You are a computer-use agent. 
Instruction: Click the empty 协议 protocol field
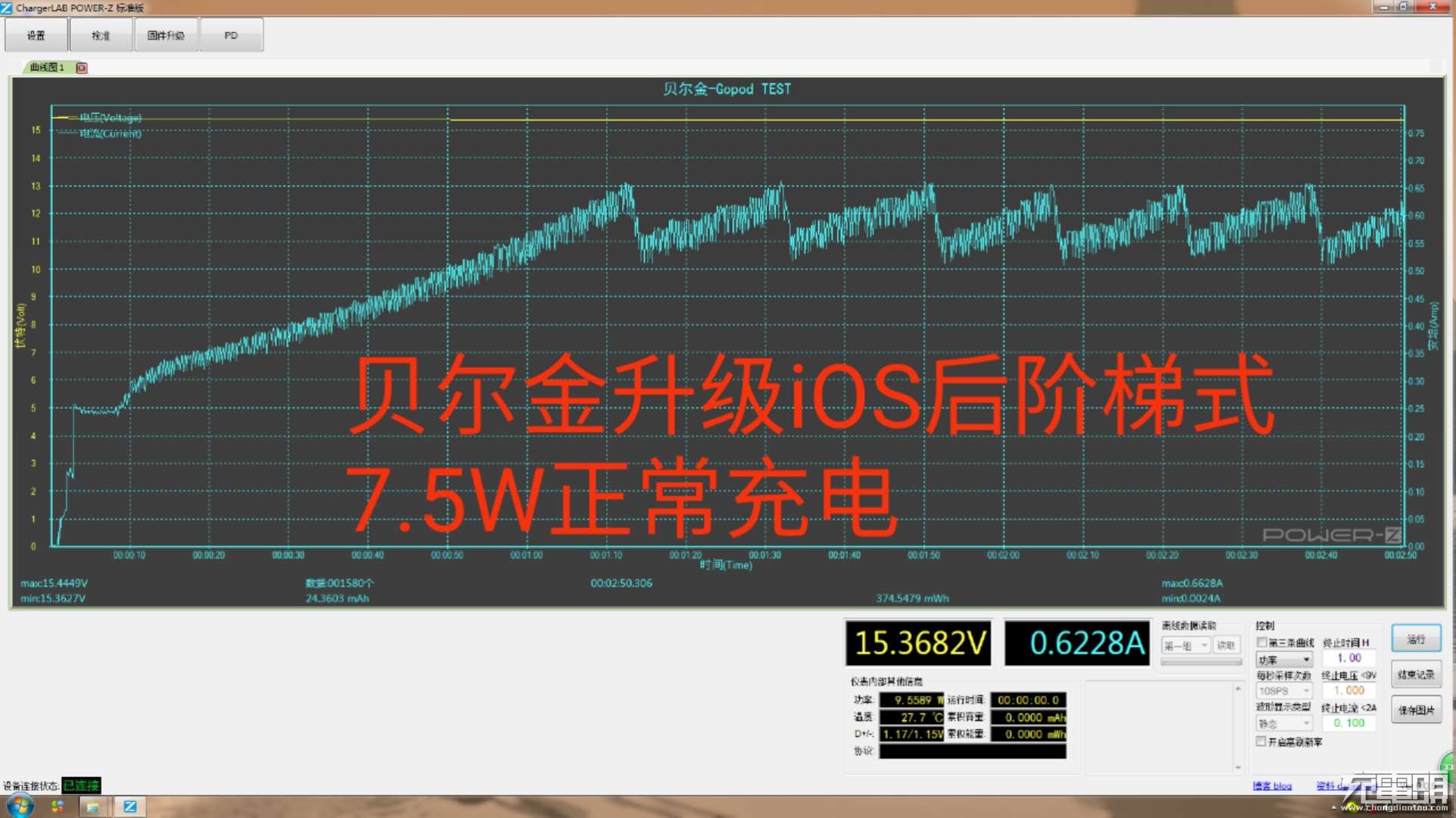click(973, 751)
